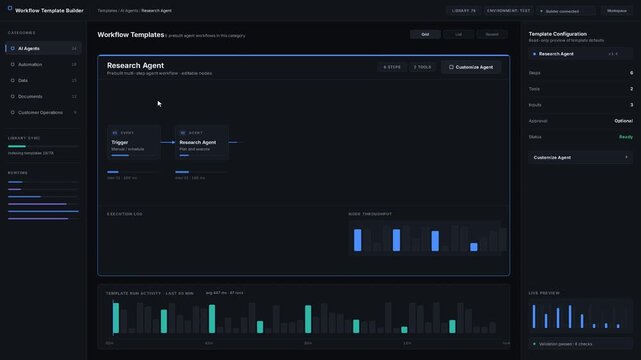641x360 pixels.
Task: Click the Library count badge in top bar
Action: [x=464, y=11]
